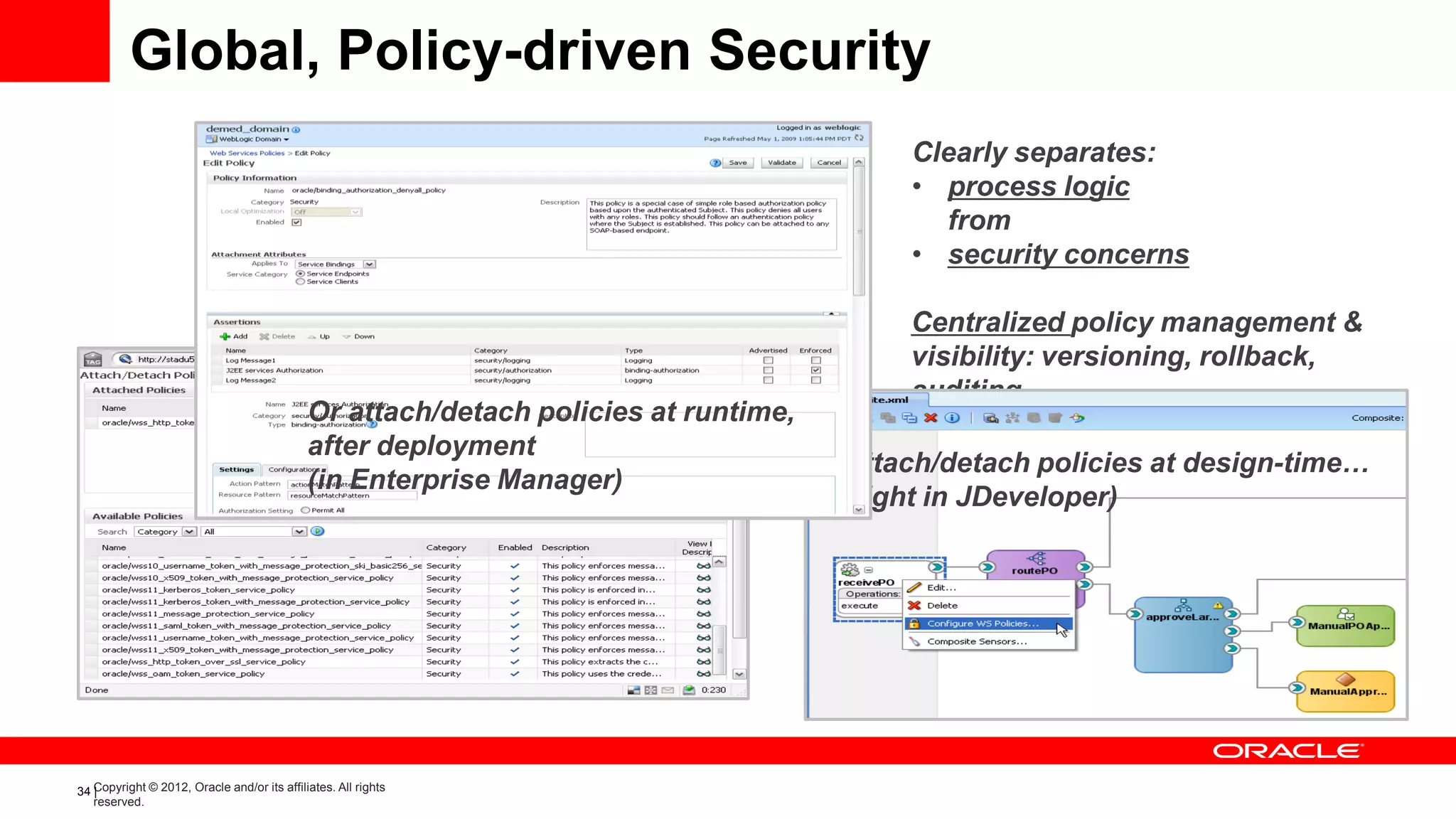
Task: Check Advertised for J2EE services Authorization
Action: (x=768, y=370)
